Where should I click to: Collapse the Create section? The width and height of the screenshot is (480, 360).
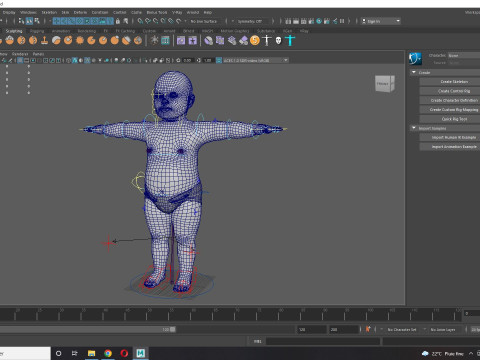(x=414, y=72)
